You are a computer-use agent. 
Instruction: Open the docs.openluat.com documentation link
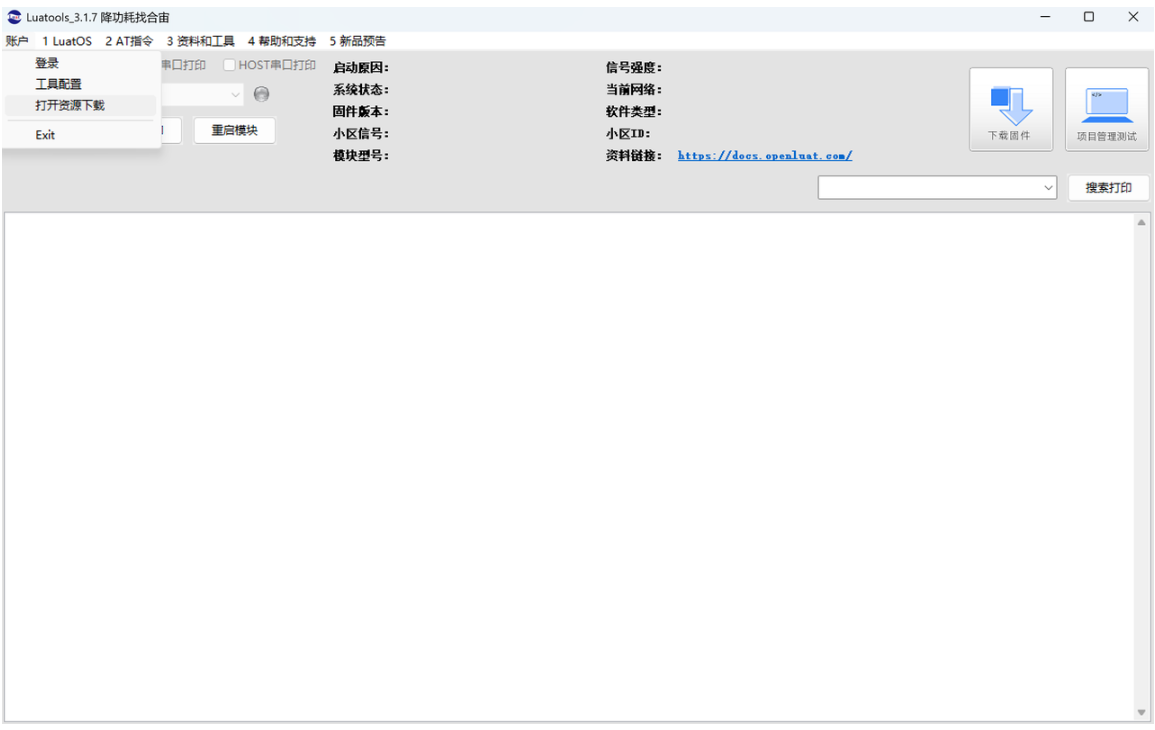[x=764, y=155]
